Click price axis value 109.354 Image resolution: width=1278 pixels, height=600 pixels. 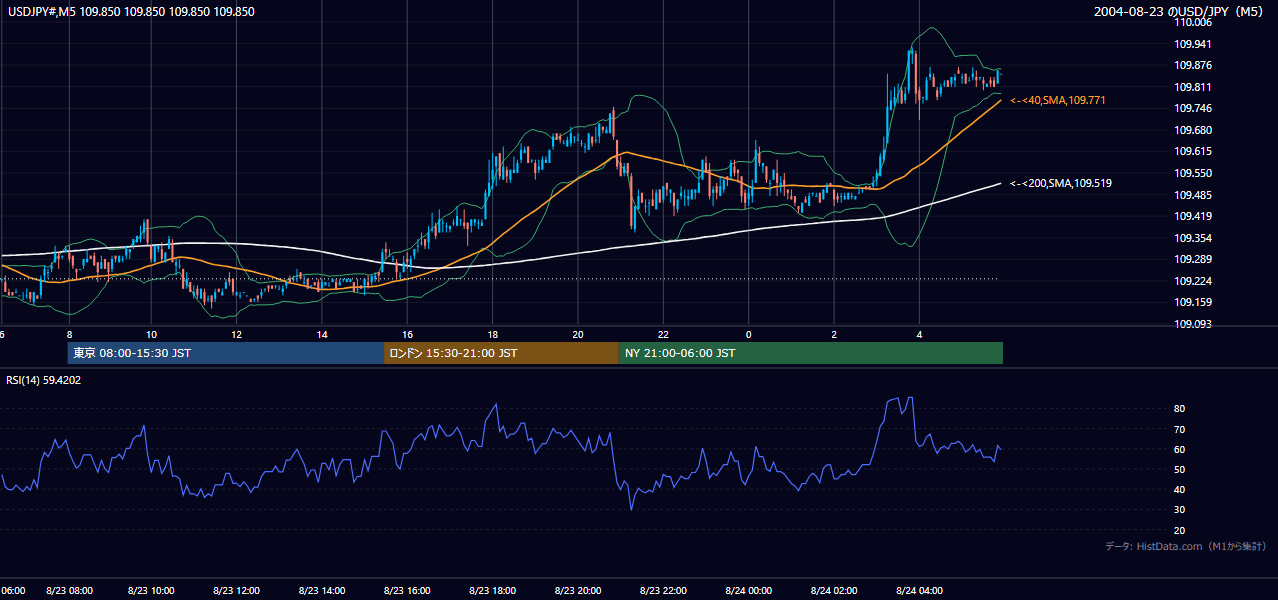pos(1193,238)
